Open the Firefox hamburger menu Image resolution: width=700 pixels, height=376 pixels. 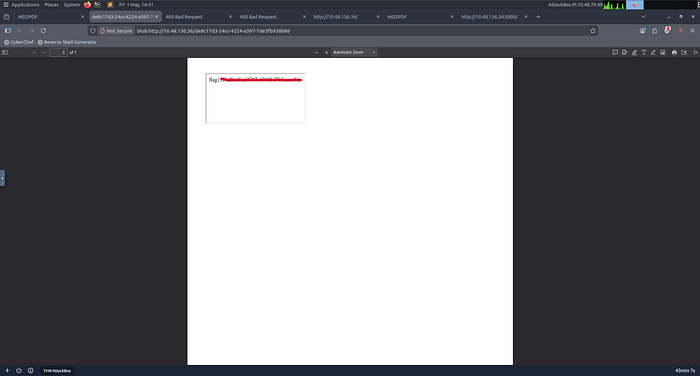692,31
